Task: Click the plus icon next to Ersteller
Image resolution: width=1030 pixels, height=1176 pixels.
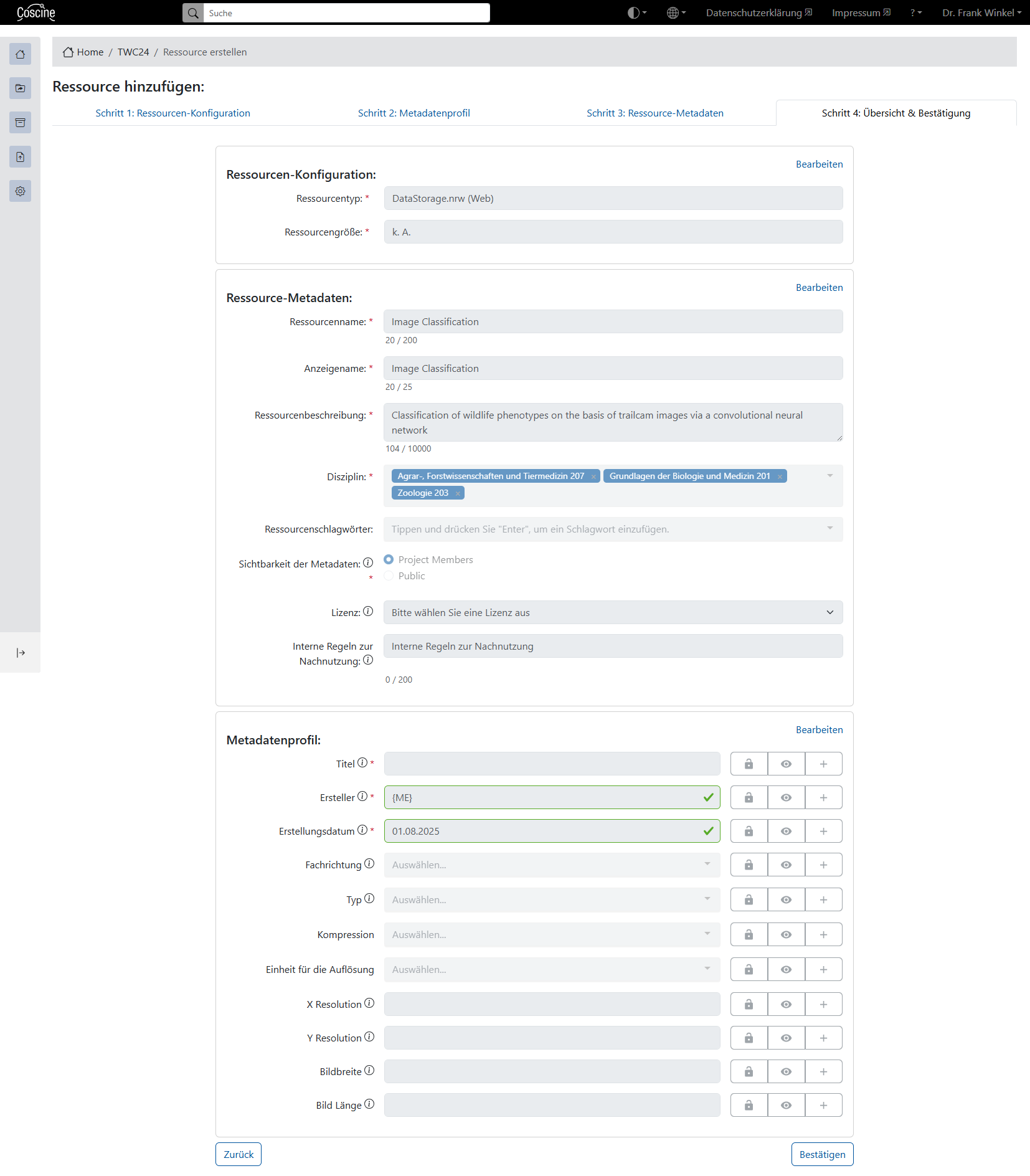Action: [x=823, y=797]
